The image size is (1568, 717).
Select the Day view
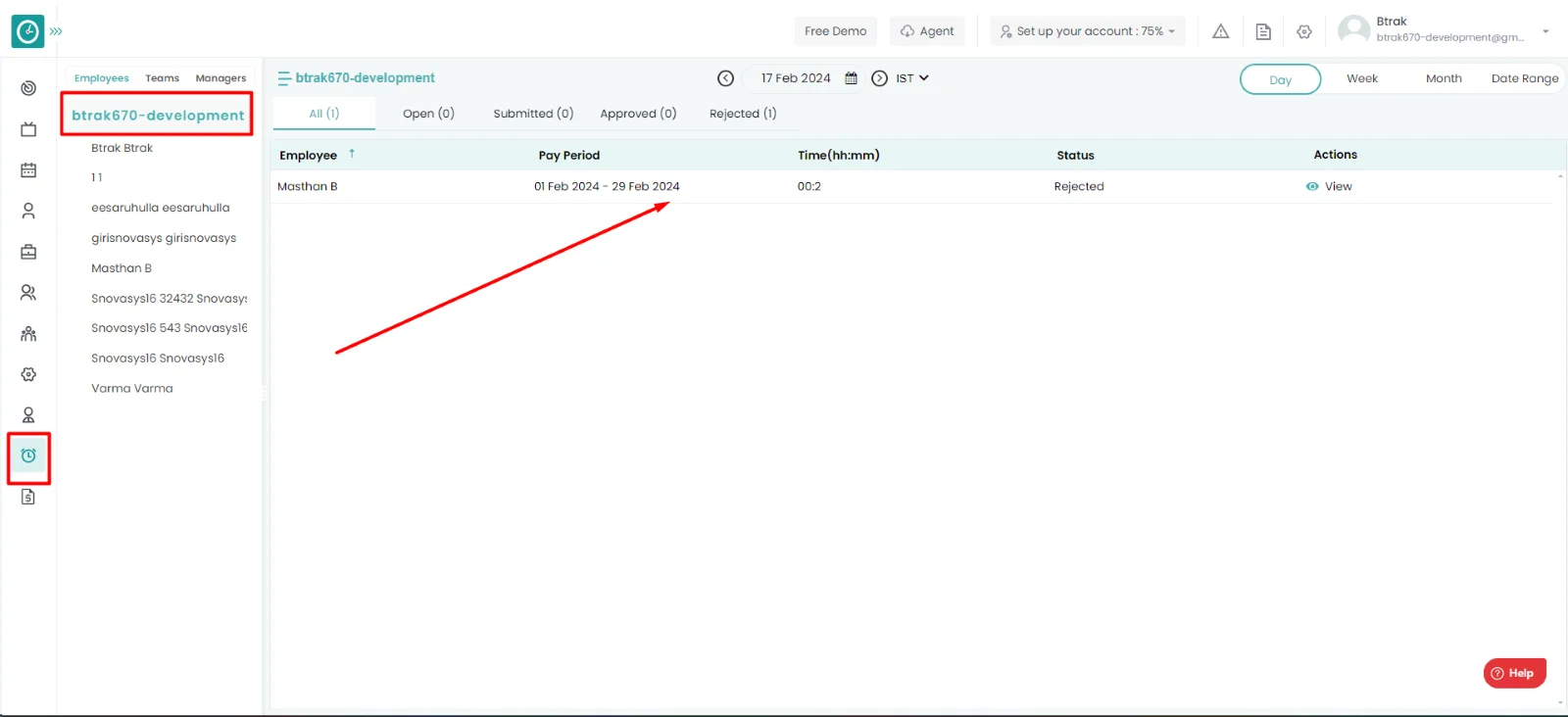point(1280,79)
